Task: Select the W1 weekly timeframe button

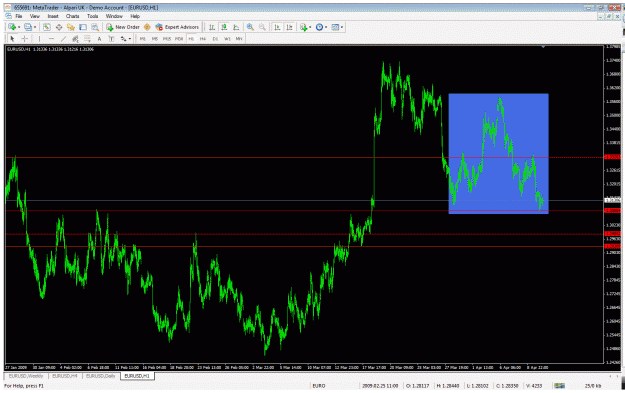Action: click(x=227, y=39)
